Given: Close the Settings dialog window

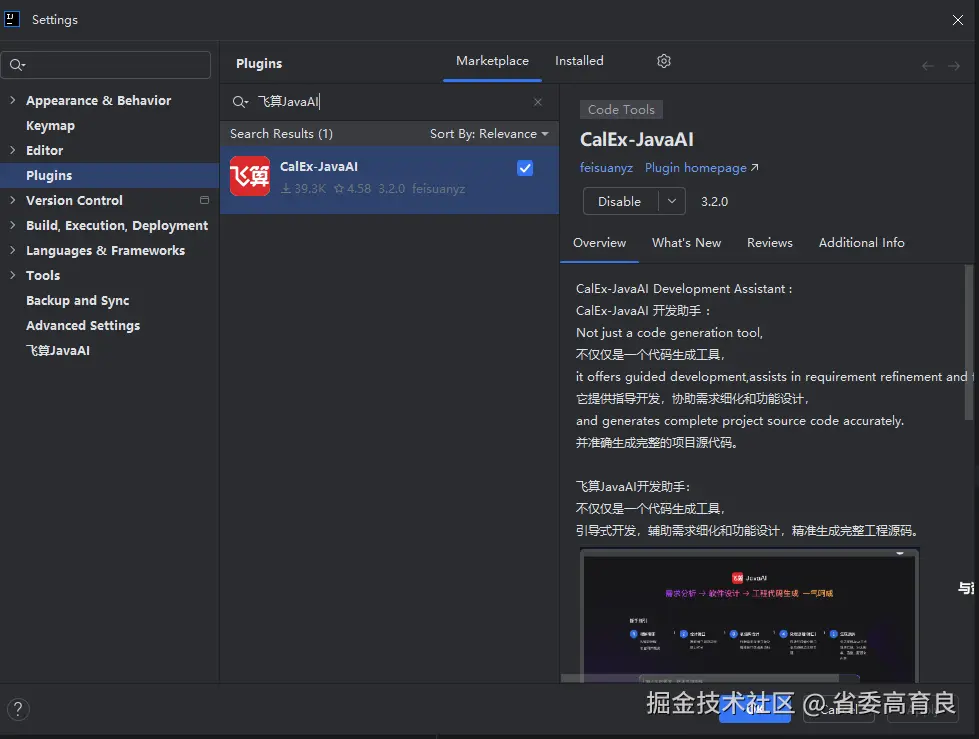Looking at the screenshot, I should [x=958, y=20].
